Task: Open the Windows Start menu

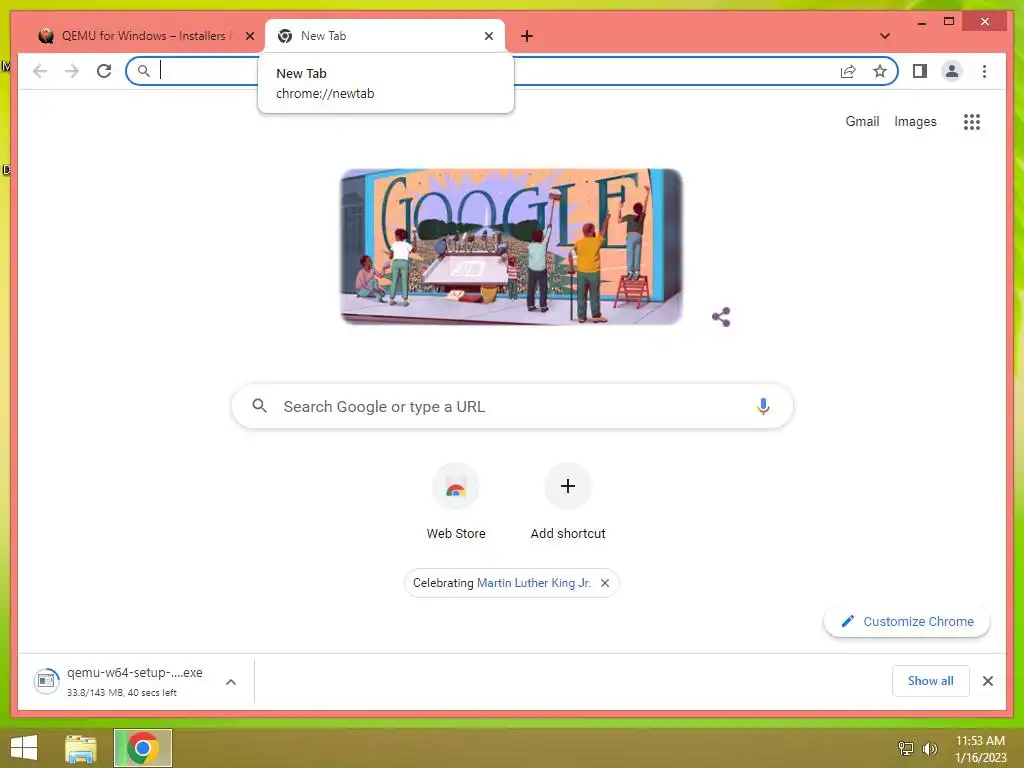Action: click(24, 748)
